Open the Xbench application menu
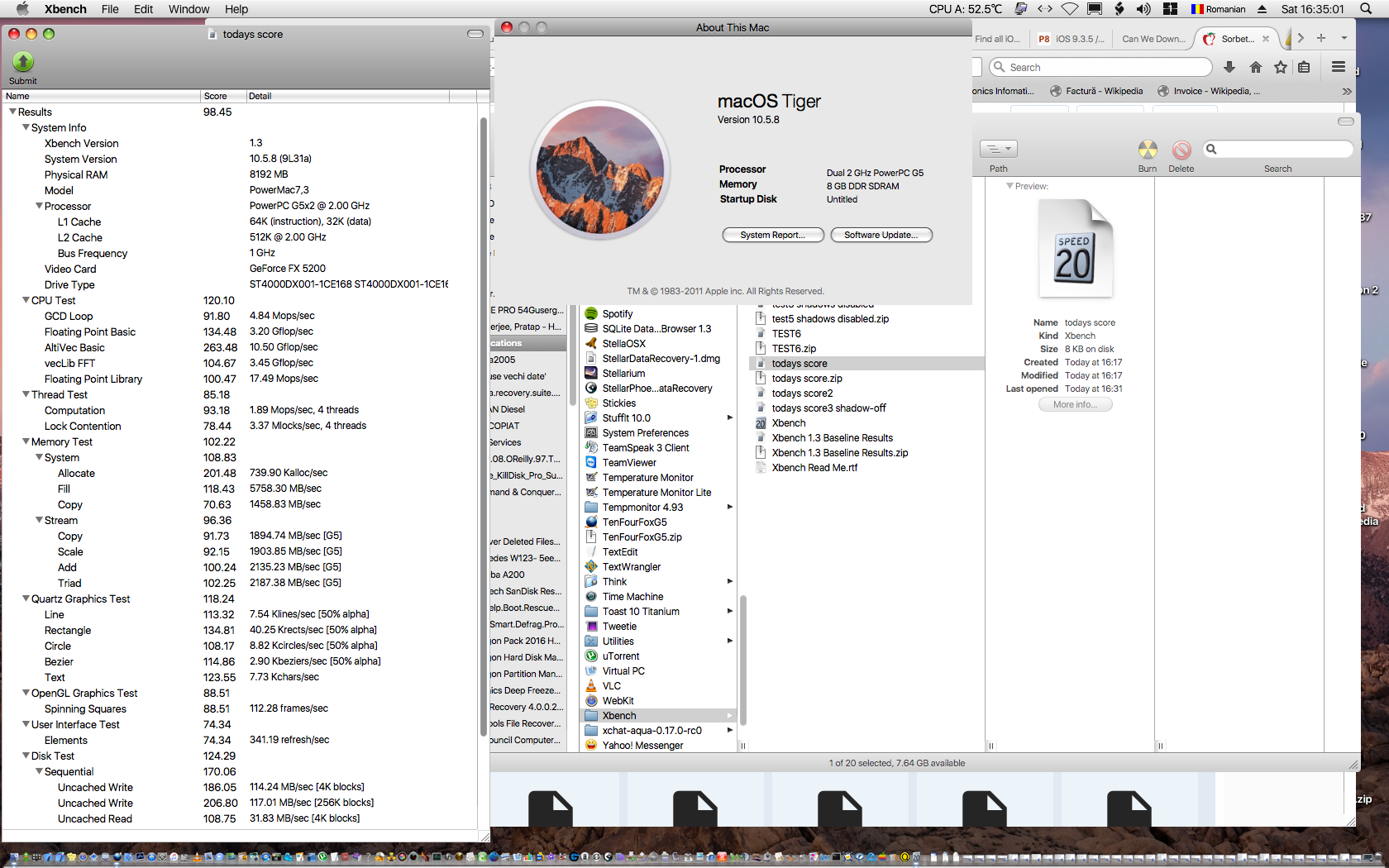The width and height of the screenshot is (1389, 868). point(65,9)
